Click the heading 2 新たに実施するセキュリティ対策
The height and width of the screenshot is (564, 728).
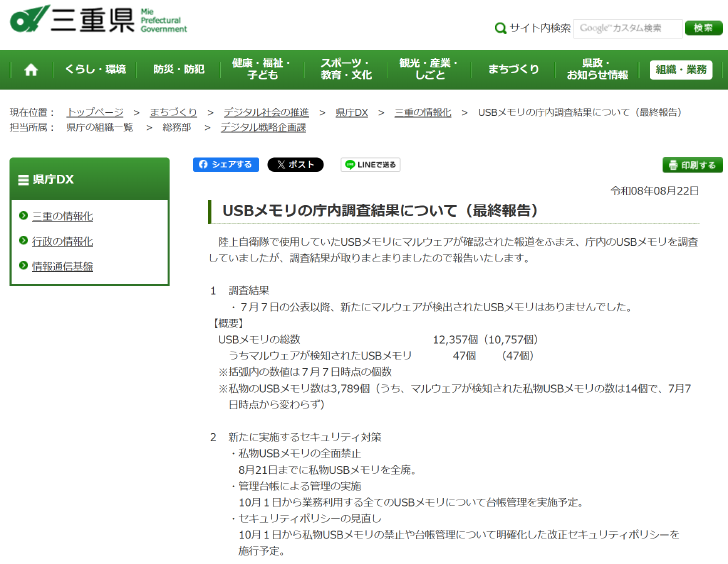point(295,437)
